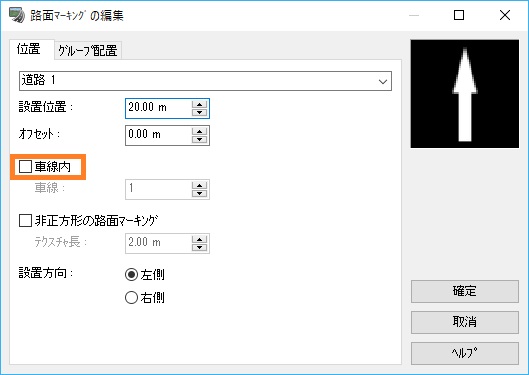This screenshot has width=529, height=375.
Task: Decrease 設置位置 value with down arrow
Action: (x=199, y=112)
